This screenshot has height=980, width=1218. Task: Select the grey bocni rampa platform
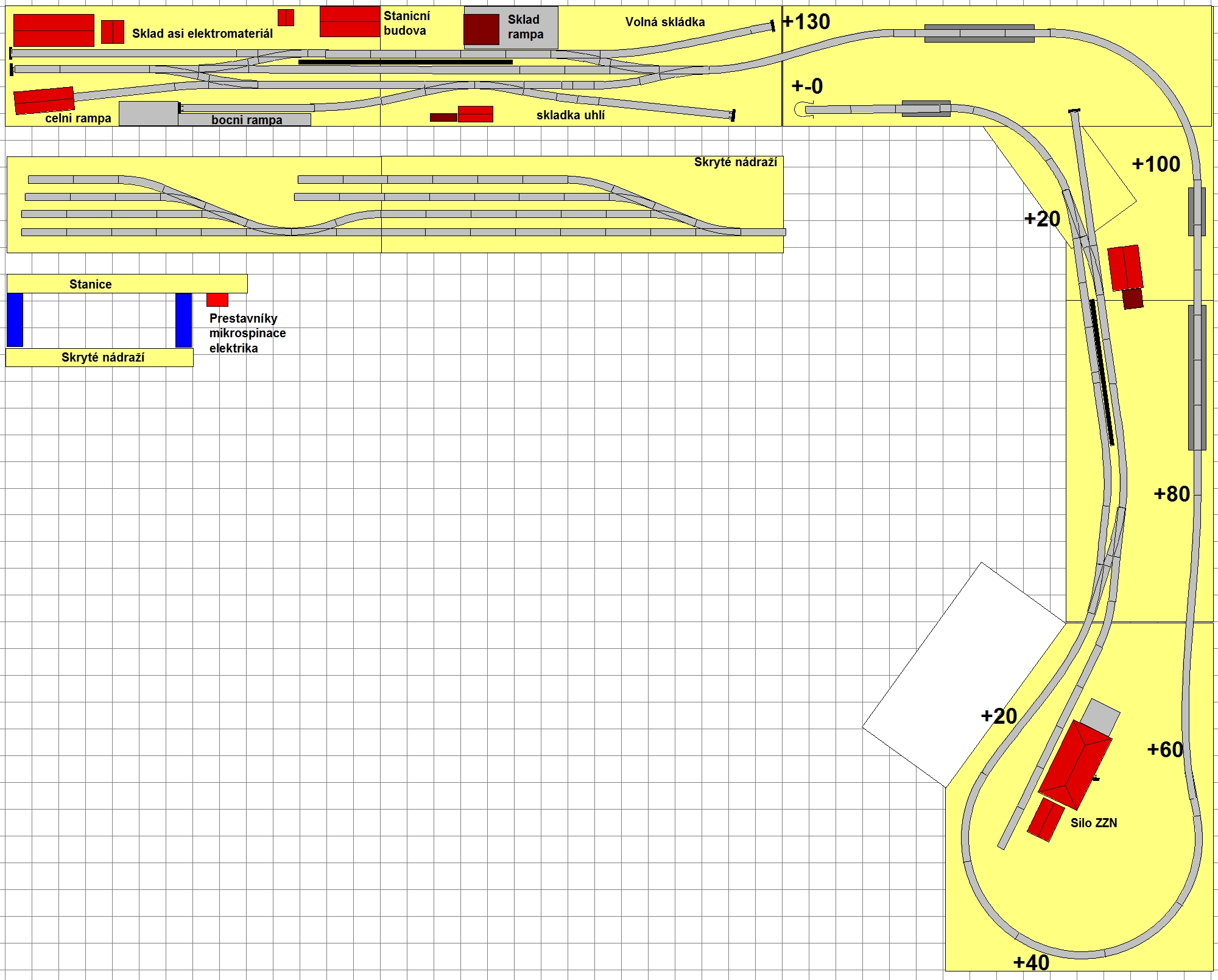click(x=245, y=119)
